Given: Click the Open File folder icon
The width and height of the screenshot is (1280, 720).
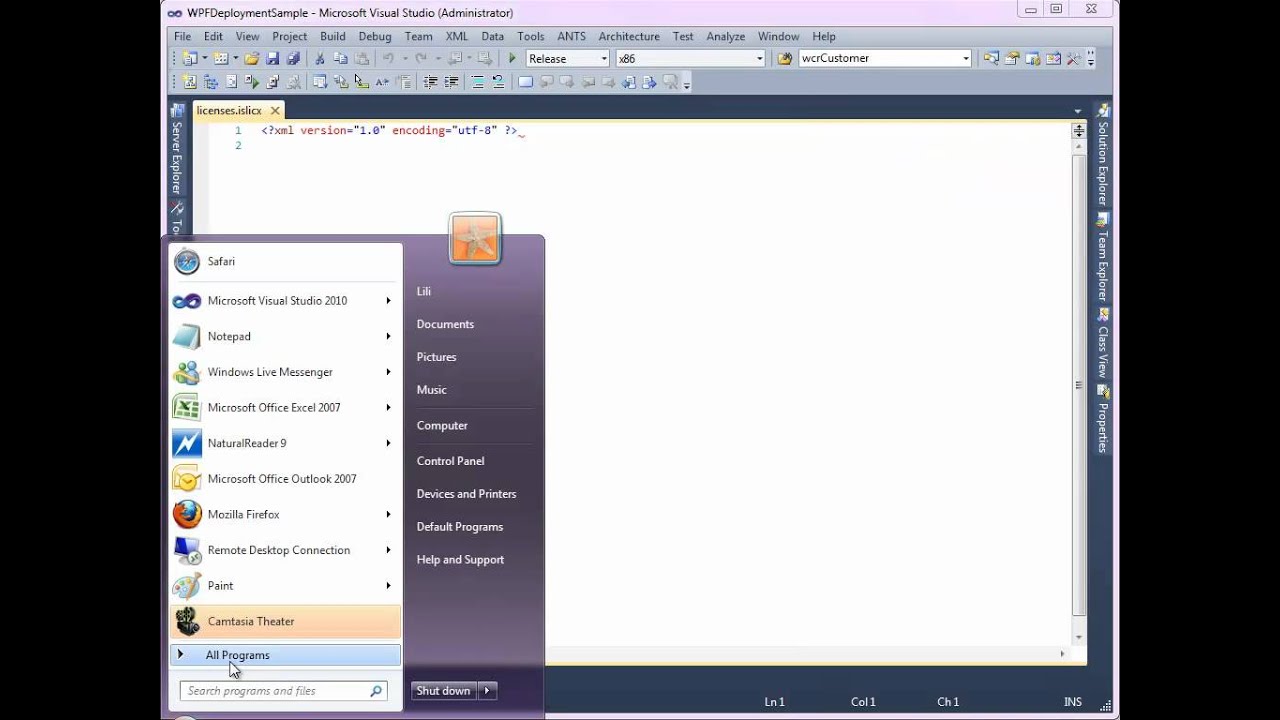Looking at the screenshot, I should coord(251,58).
